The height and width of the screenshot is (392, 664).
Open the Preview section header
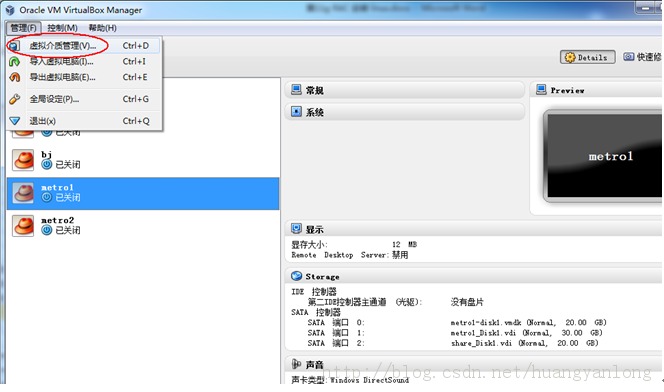(597, 90)
